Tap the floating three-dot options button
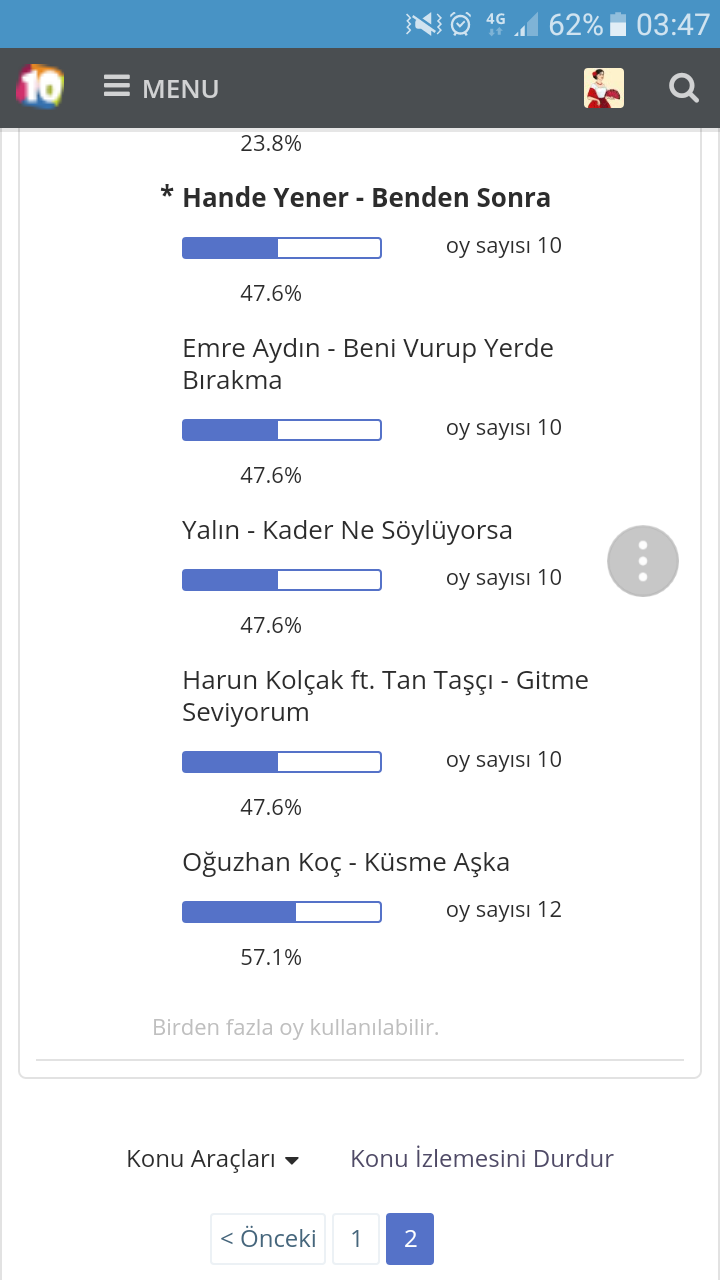Screen dimensions: 720x1280 [x=643, y=561]
